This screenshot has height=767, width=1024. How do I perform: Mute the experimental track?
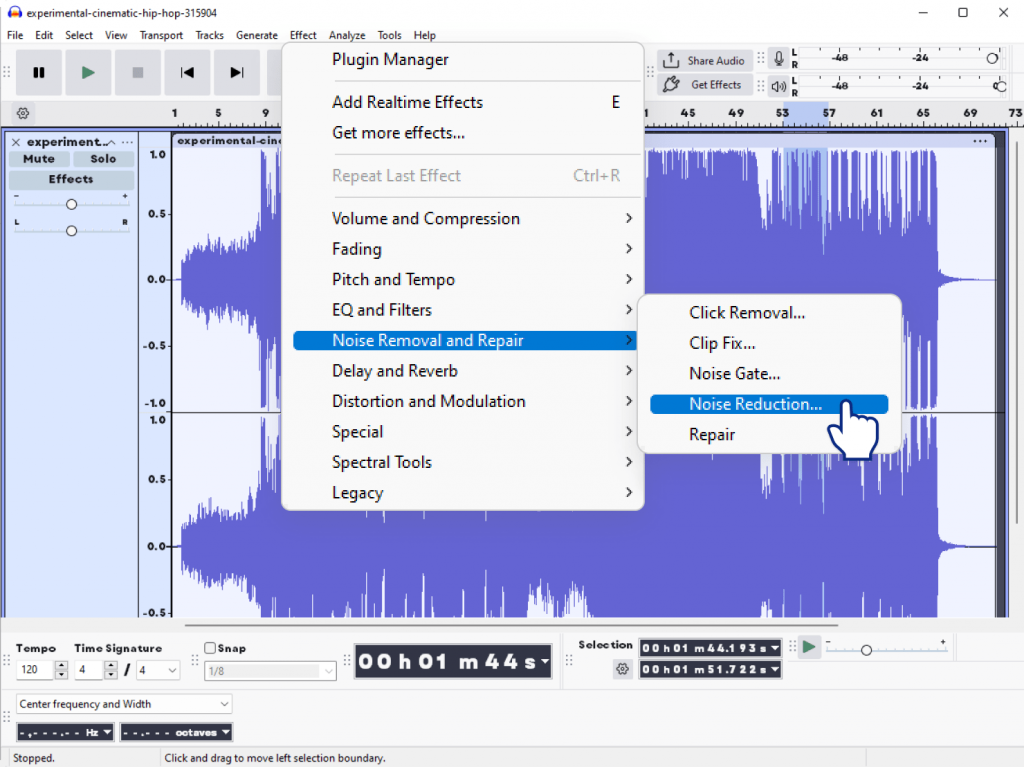(x=39, y=159)
